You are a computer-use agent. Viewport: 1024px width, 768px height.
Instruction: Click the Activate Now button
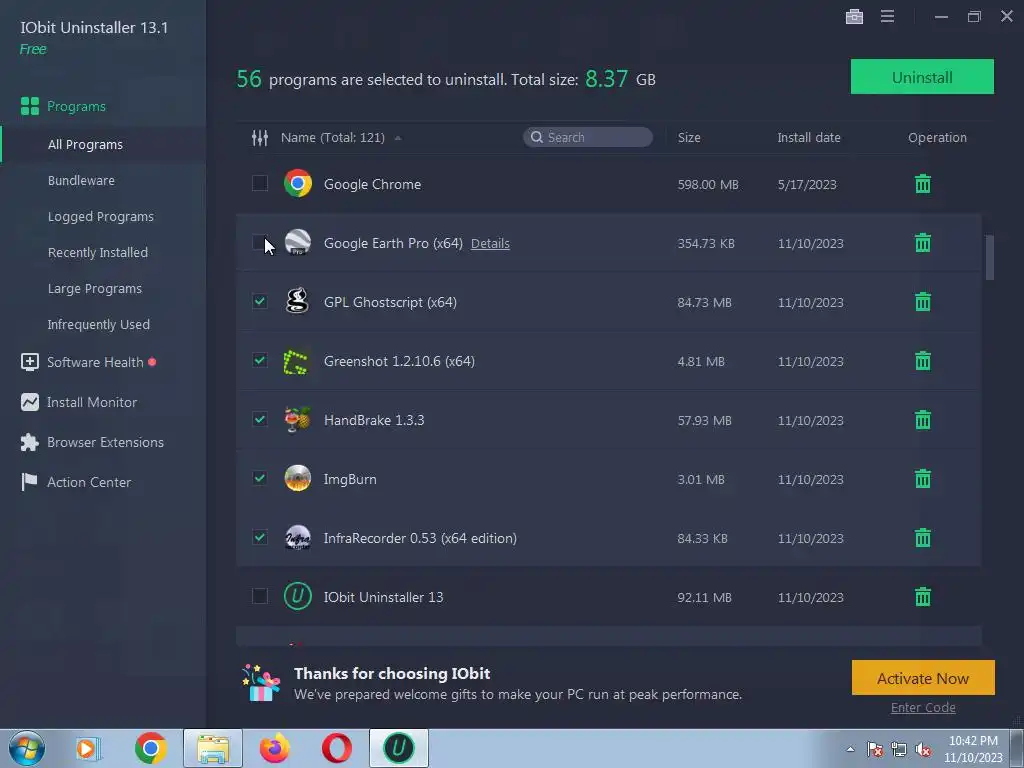pyautogui.click(x=923, y=678)
